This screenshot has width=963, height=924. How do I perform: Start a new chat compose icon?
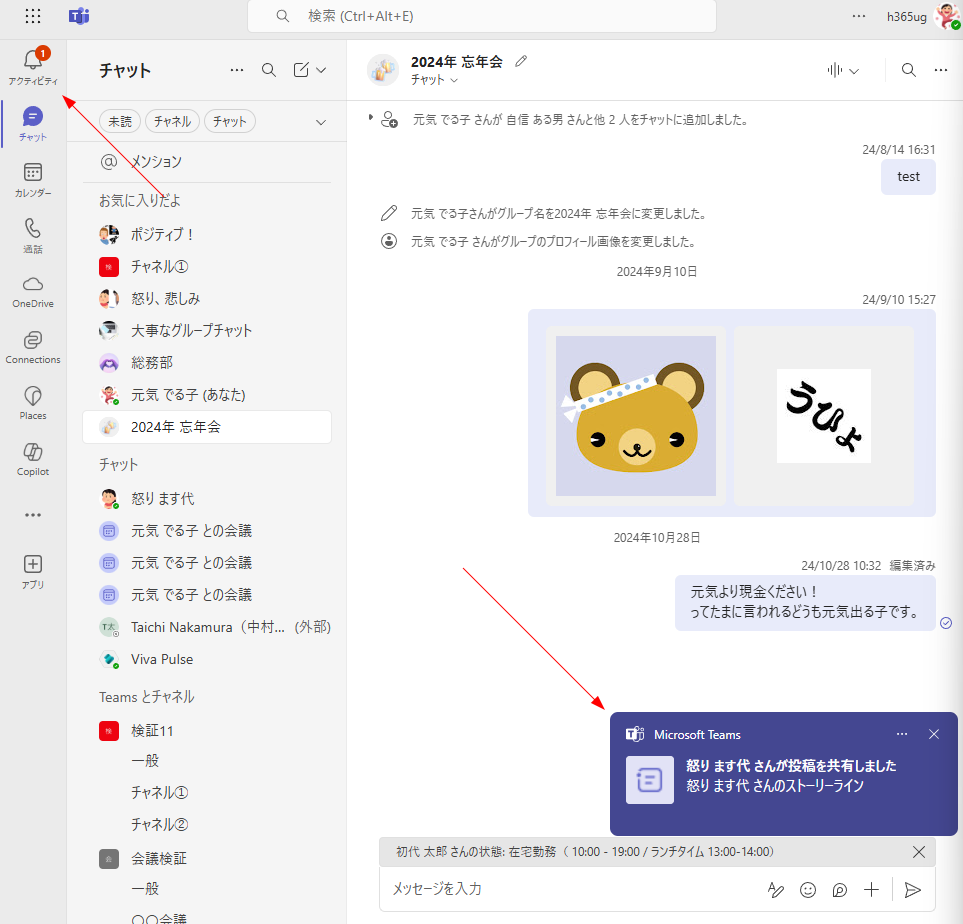(x=301, y=70)
